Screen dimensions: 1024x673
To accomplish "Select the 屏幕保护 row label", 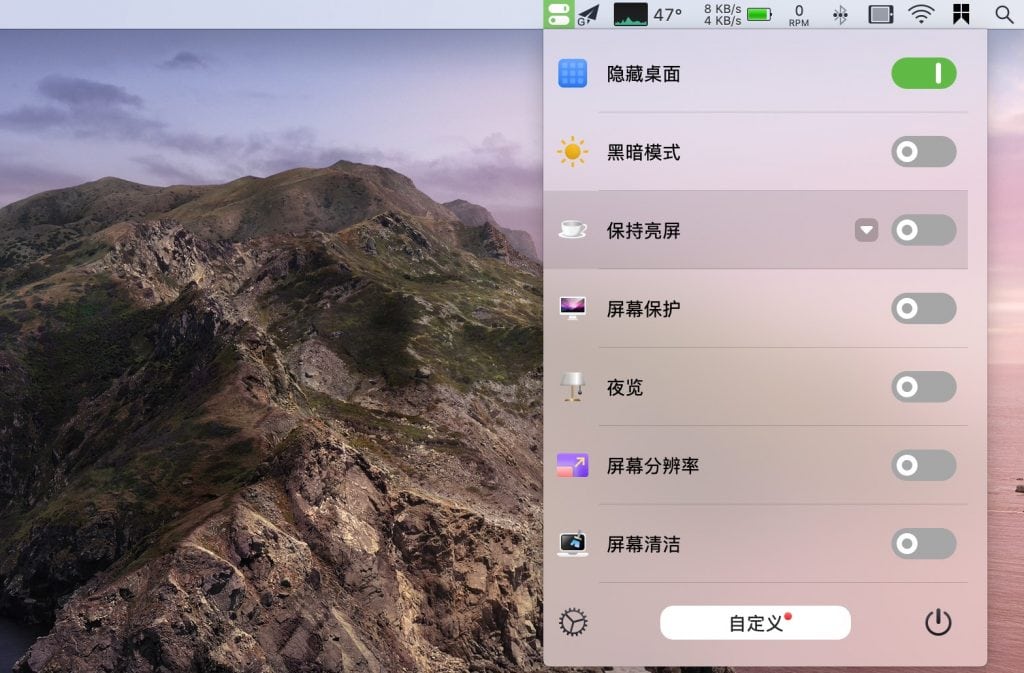I will point(643,309).
